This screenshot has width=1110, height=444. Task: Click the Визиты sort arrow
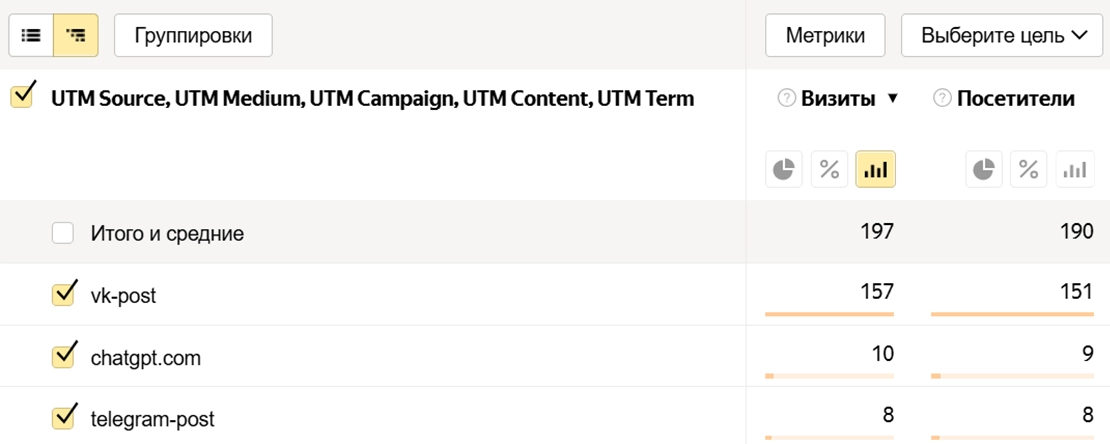pyautogui.click(x=893, y=99)
